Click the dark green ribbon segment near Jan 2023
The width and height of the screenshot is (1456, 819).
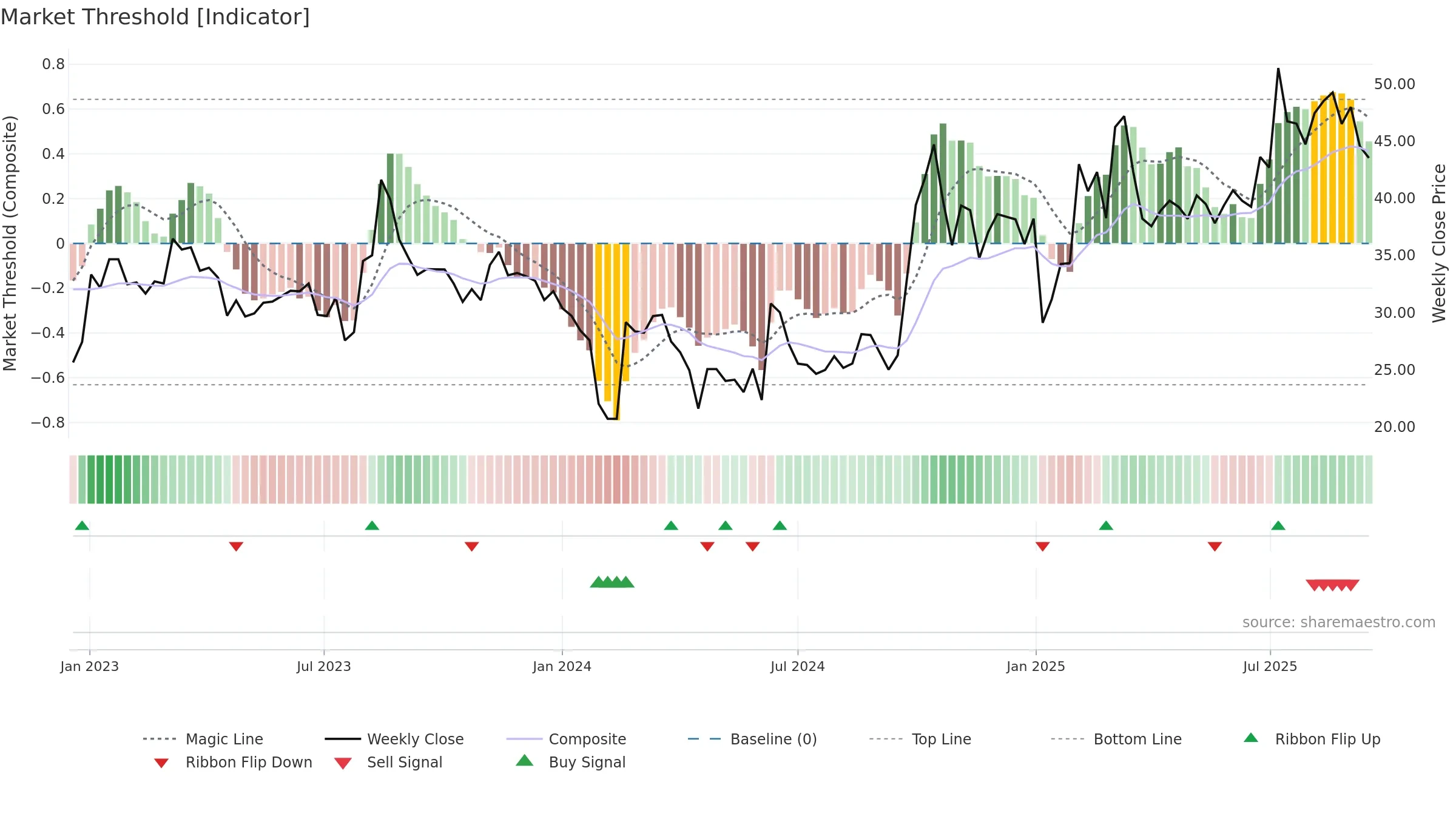[109, 479]
